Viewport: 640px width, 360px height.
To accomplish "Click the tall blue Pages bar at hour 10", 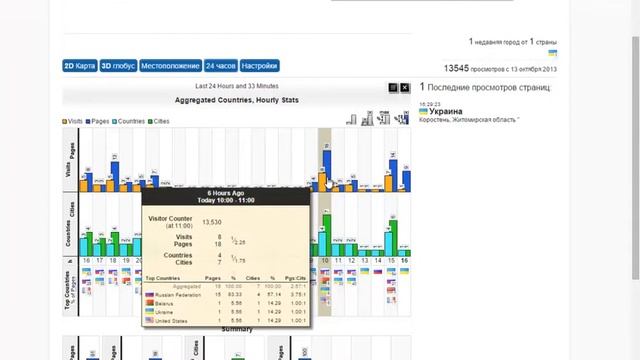I will click(327, 171).
